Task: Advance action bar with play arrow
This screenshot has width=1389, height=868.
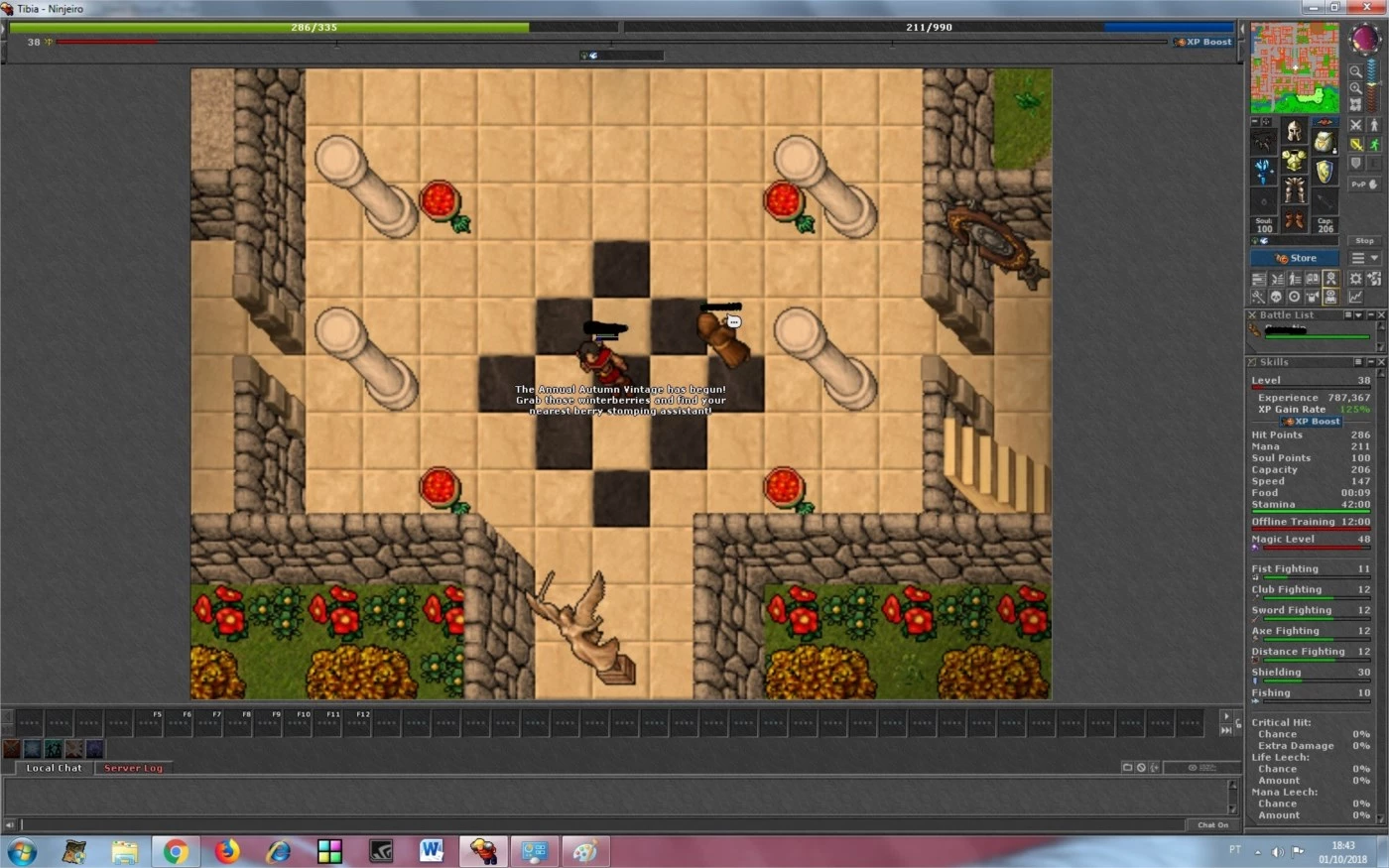Action: [x=1226, y=716]
